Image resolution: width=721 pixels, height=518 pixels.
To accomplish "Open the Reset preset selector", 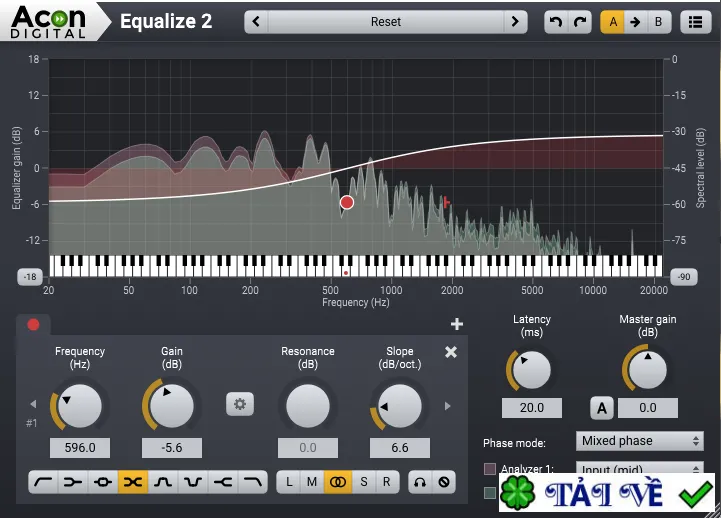I will tap(386, 22).
